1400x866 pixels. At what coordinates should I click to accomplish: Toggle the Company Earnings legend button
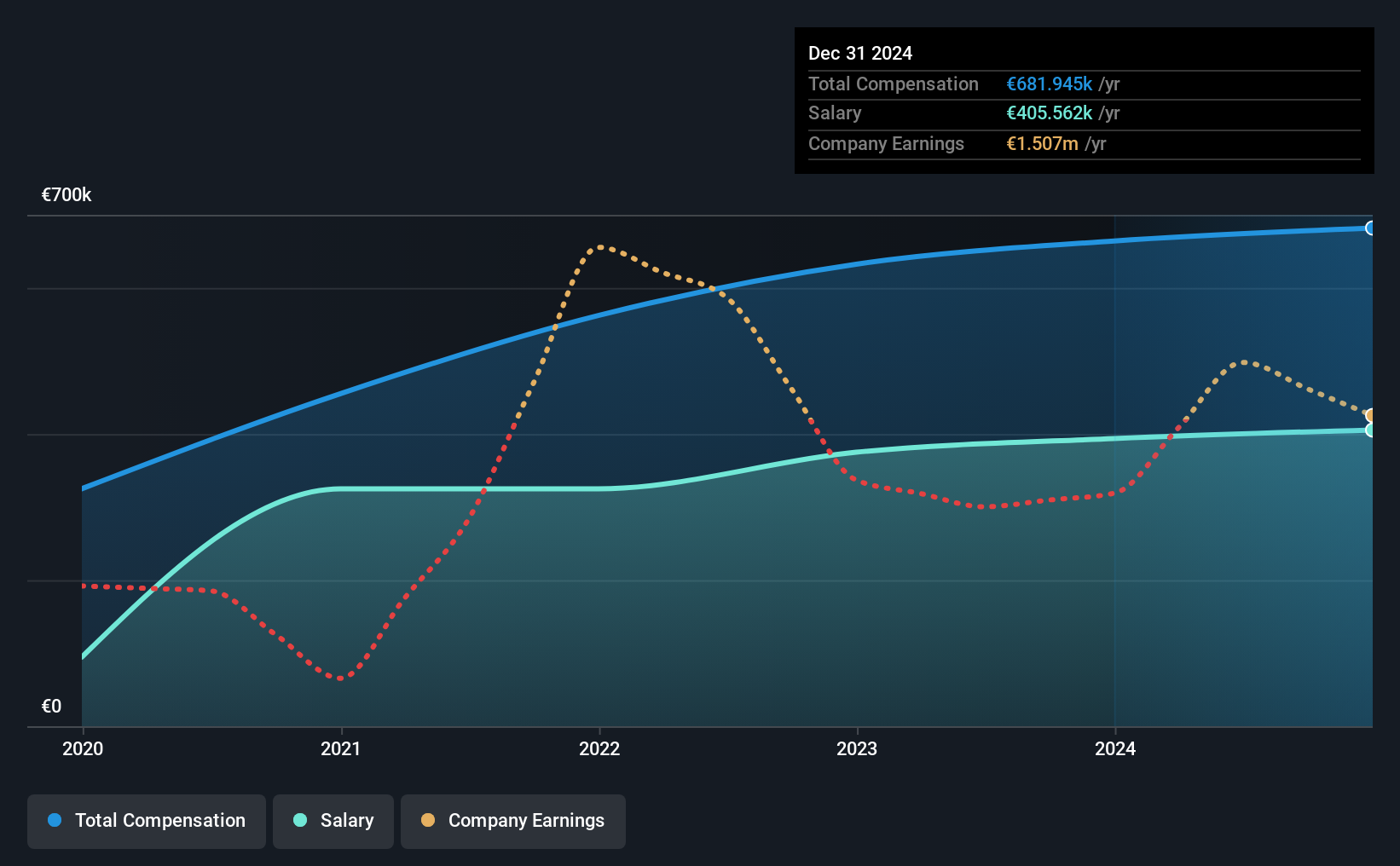tap(513, 821)
